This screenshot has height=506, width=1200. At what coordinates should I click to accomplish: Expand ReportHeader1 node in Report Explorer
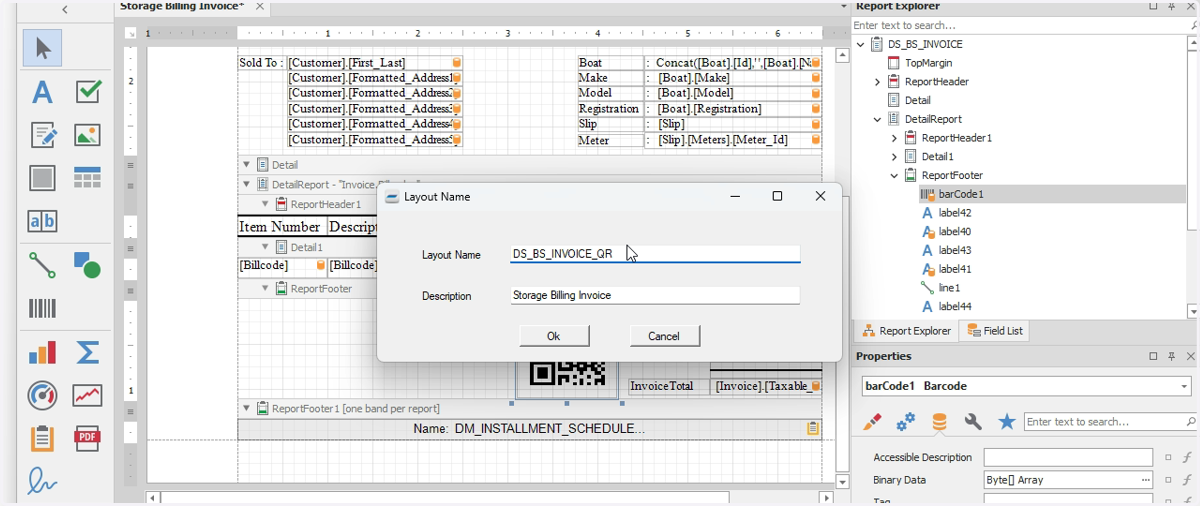pos(894,138)
